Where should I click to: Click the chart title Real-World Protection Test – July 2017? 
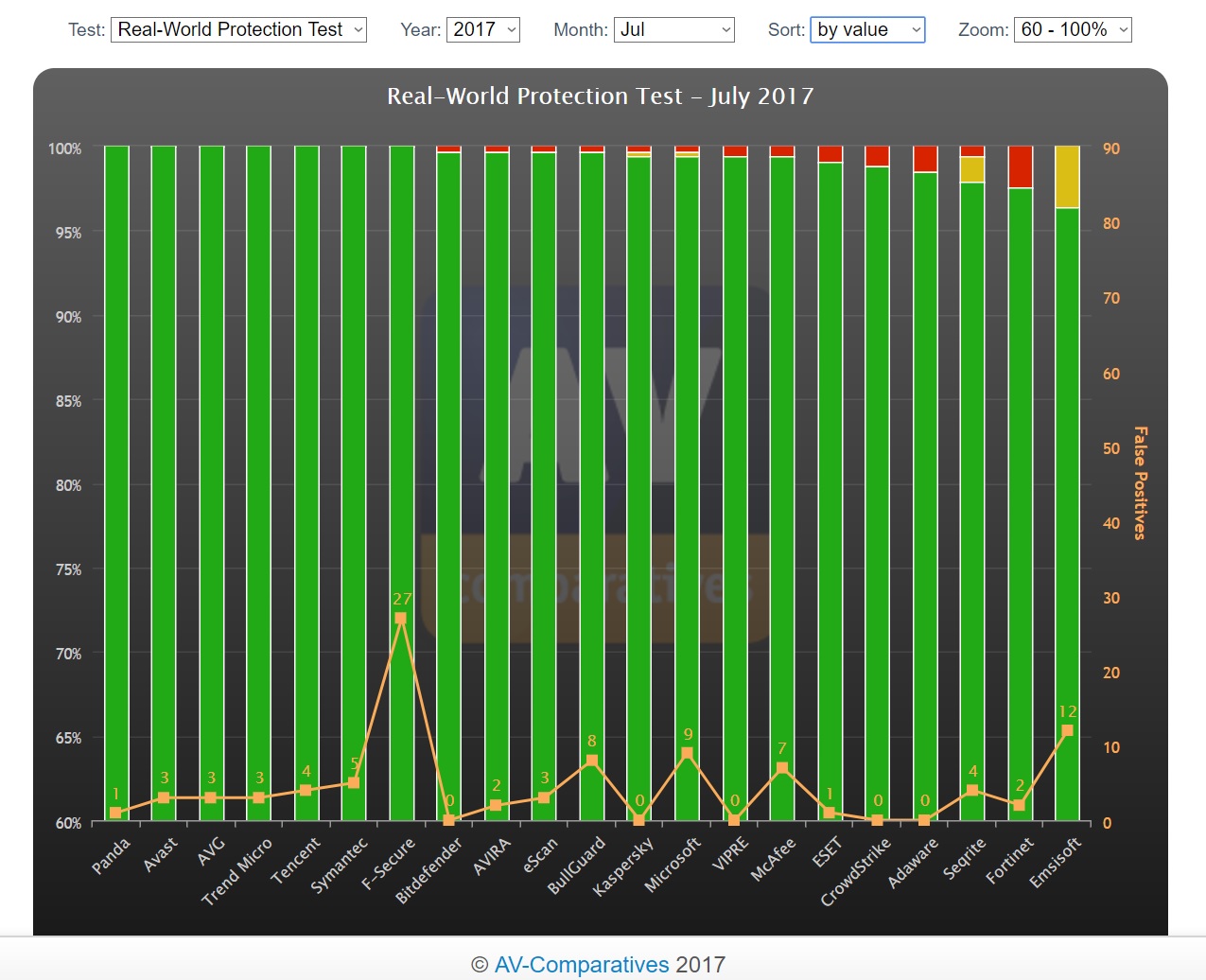coord(601,96)
